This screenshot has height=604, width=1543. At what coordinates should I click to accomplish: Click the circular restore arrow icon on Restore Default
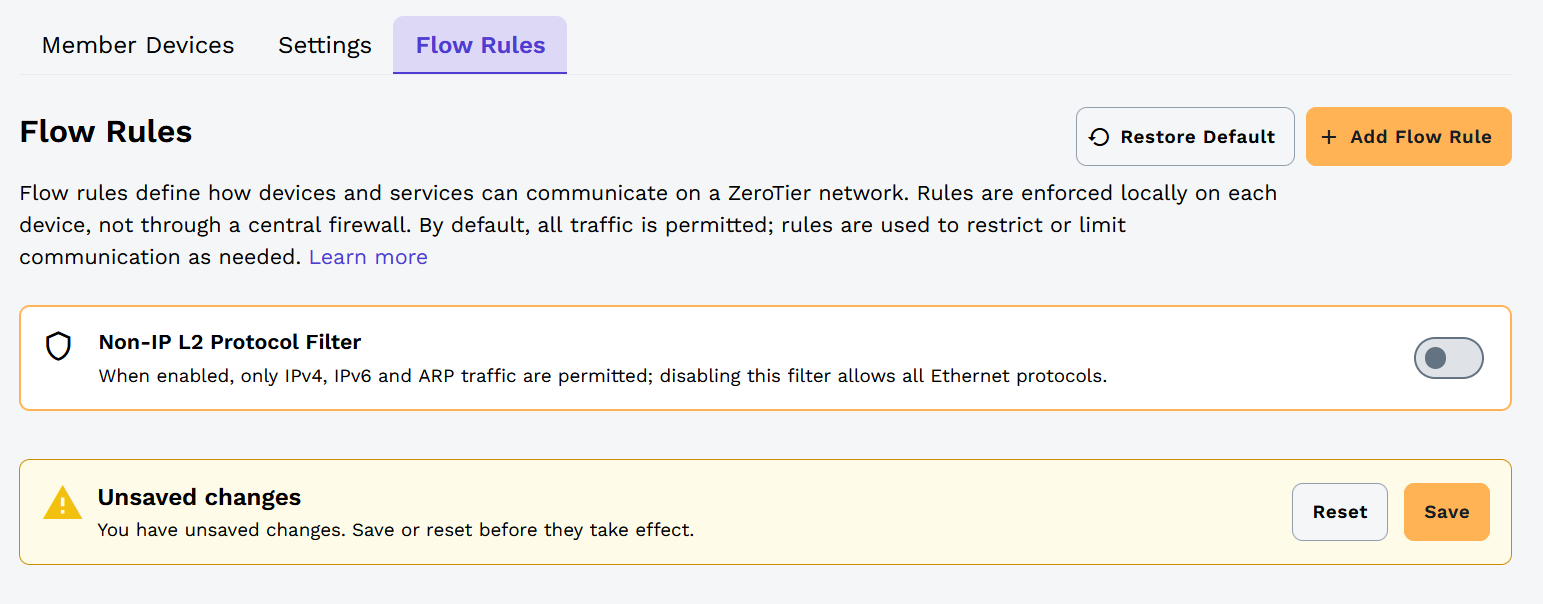pyautogui.click(x=1101, y=136)
